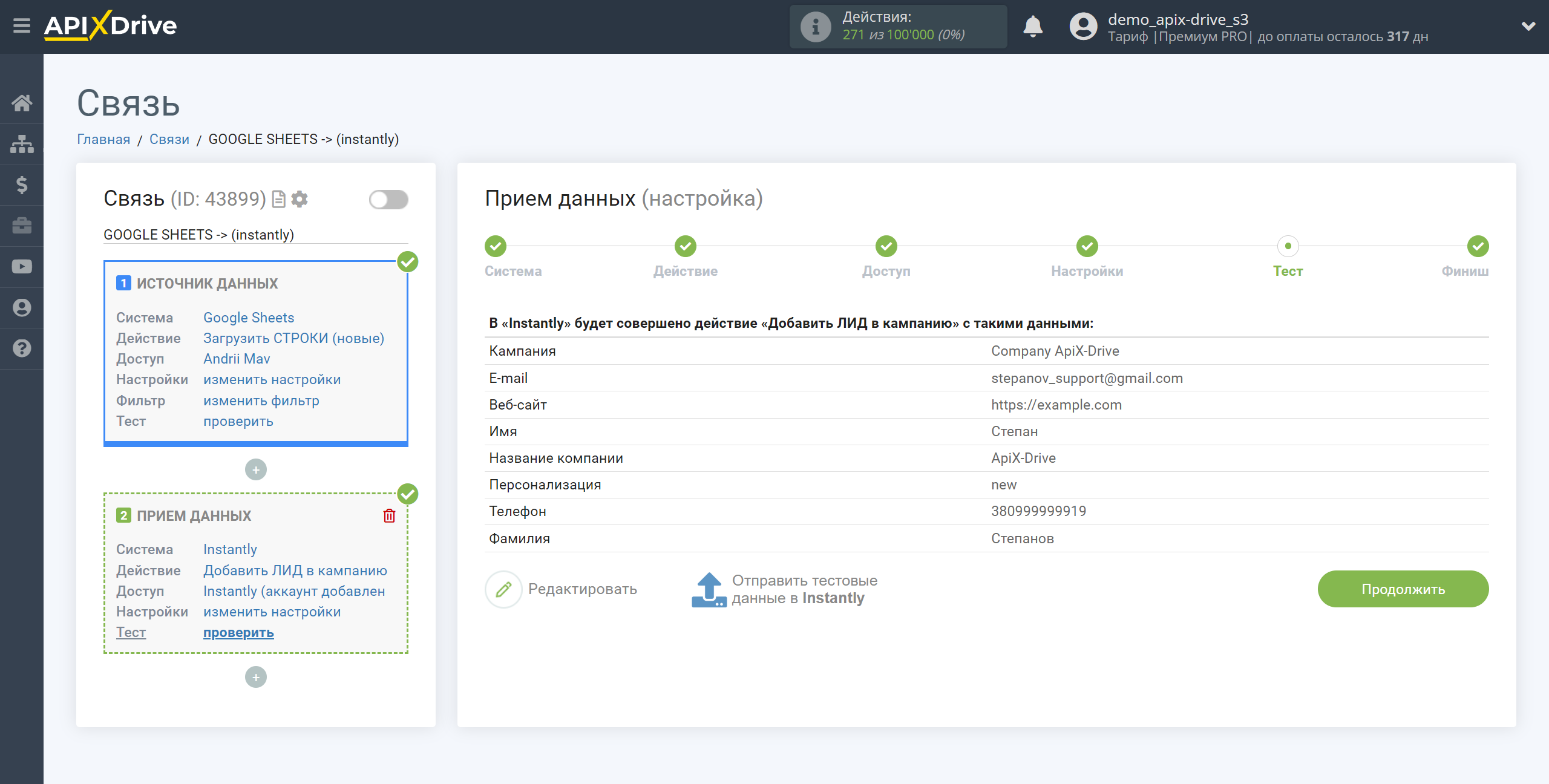Go to Действие step
1549x784 pixels.
685,246
